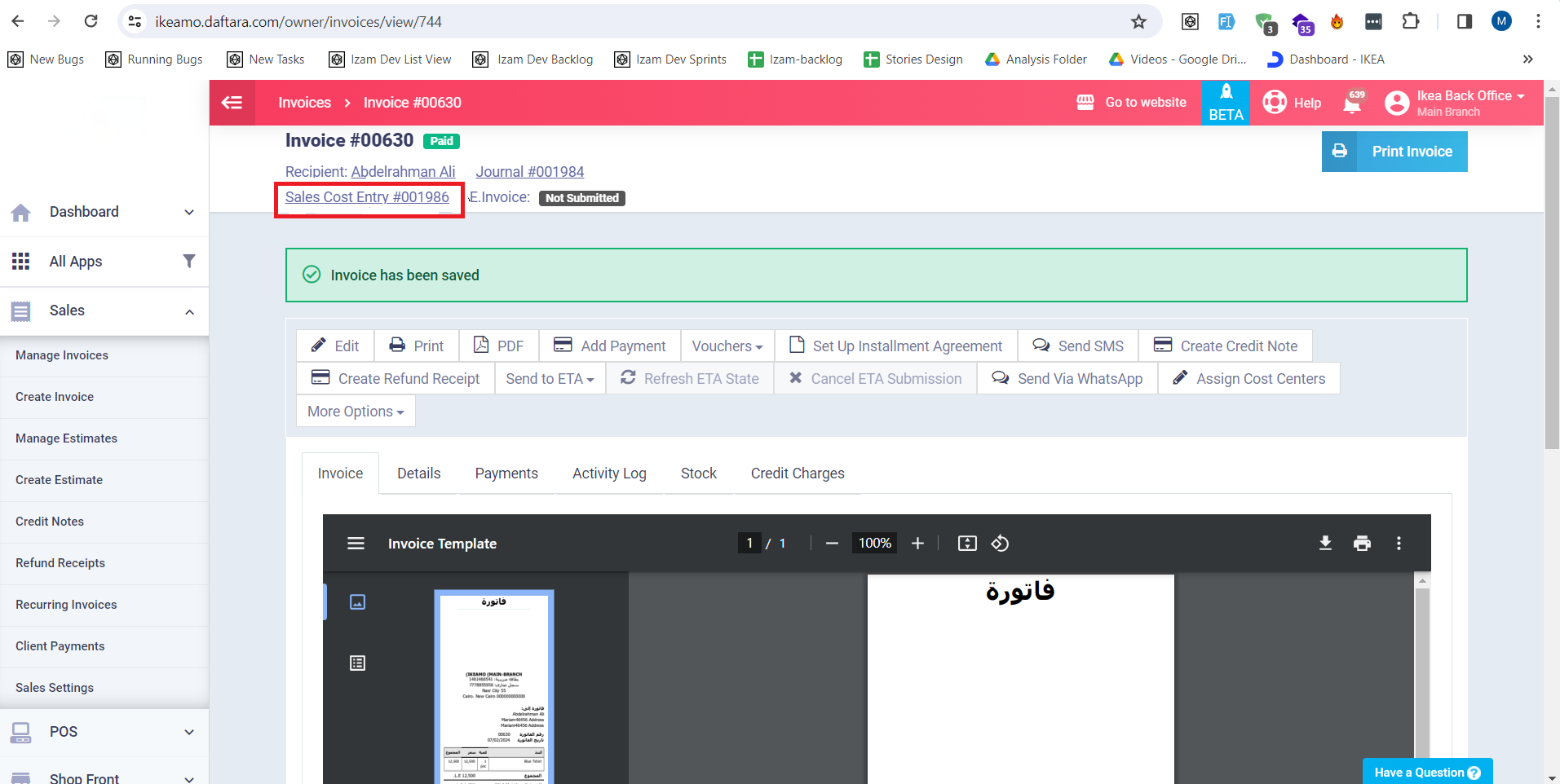Click the PDF page number field
The width and height of the screenshot is (1560, 784).
point(749,544)
